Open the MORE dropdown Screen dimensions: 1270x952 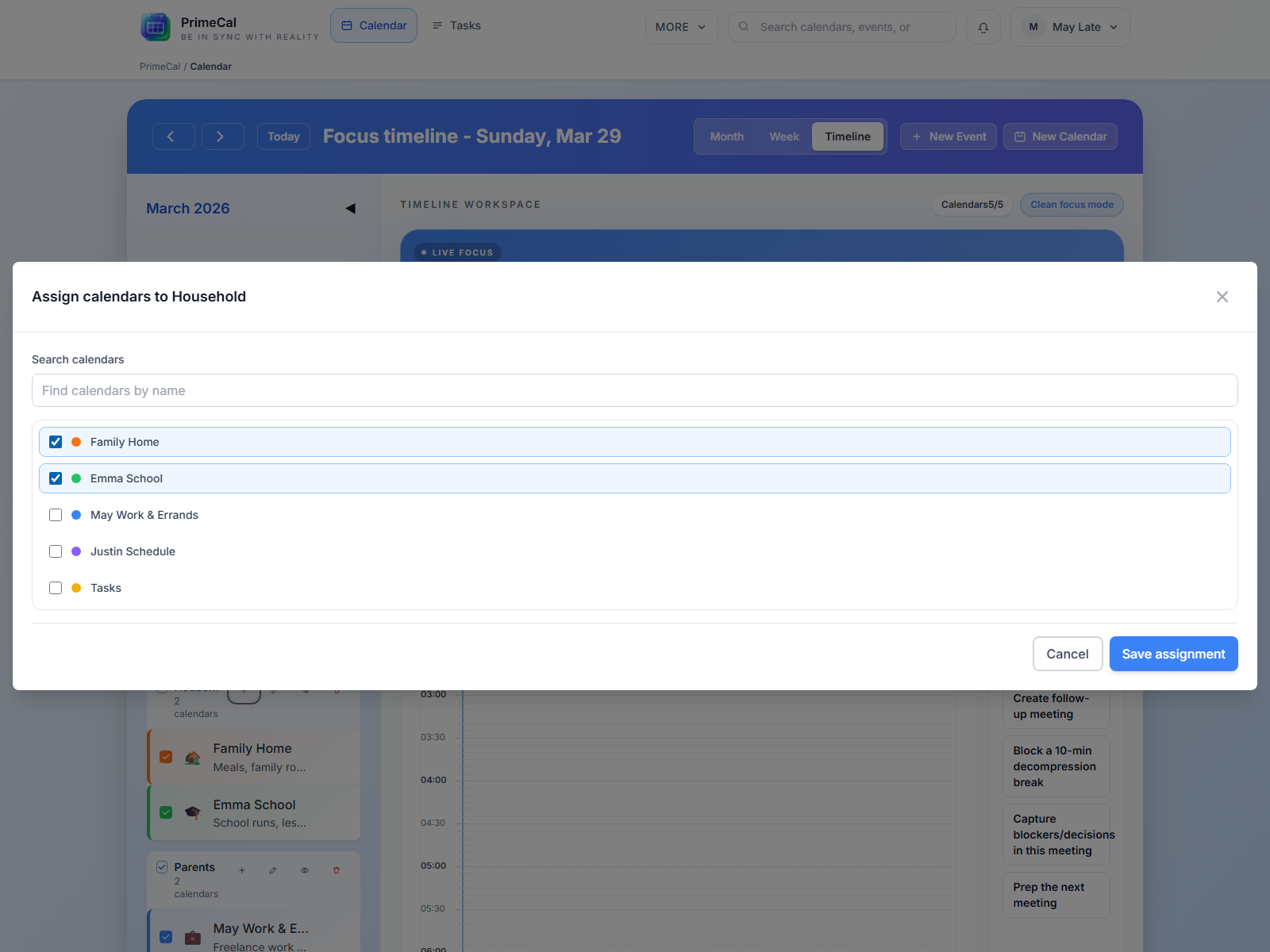click(680, 26)
